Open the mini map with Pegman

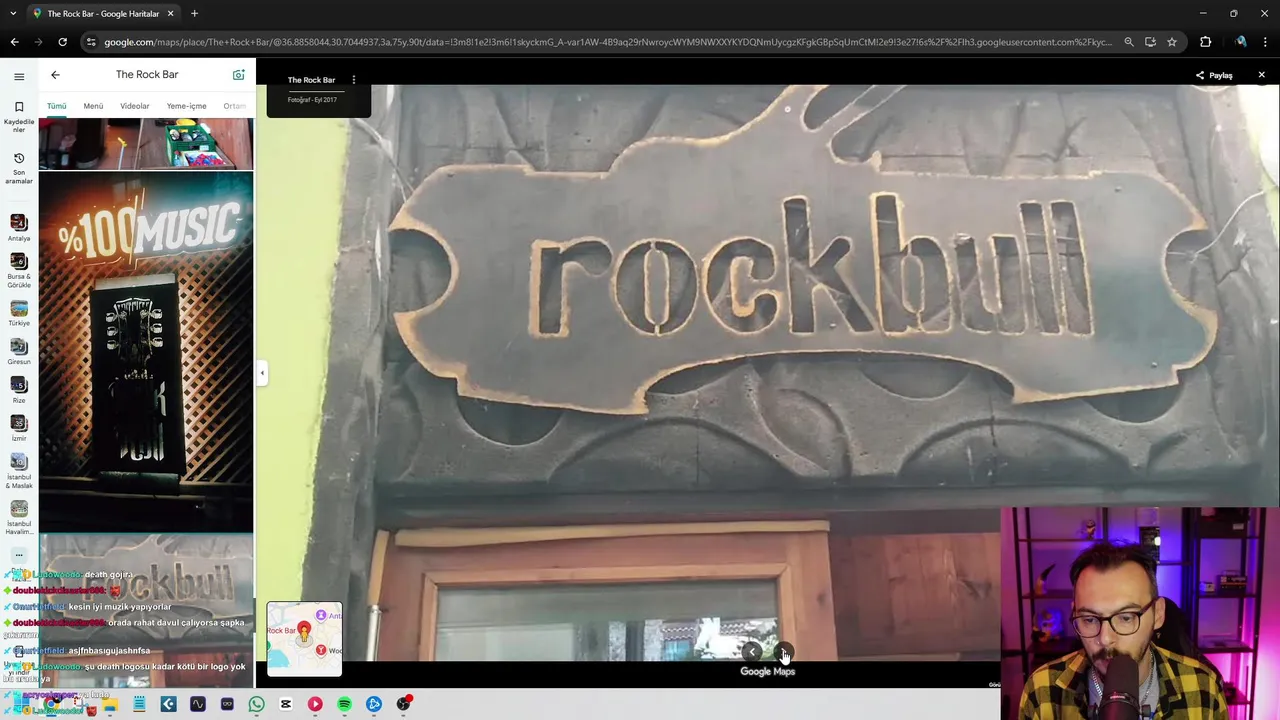tap(304, 639)
